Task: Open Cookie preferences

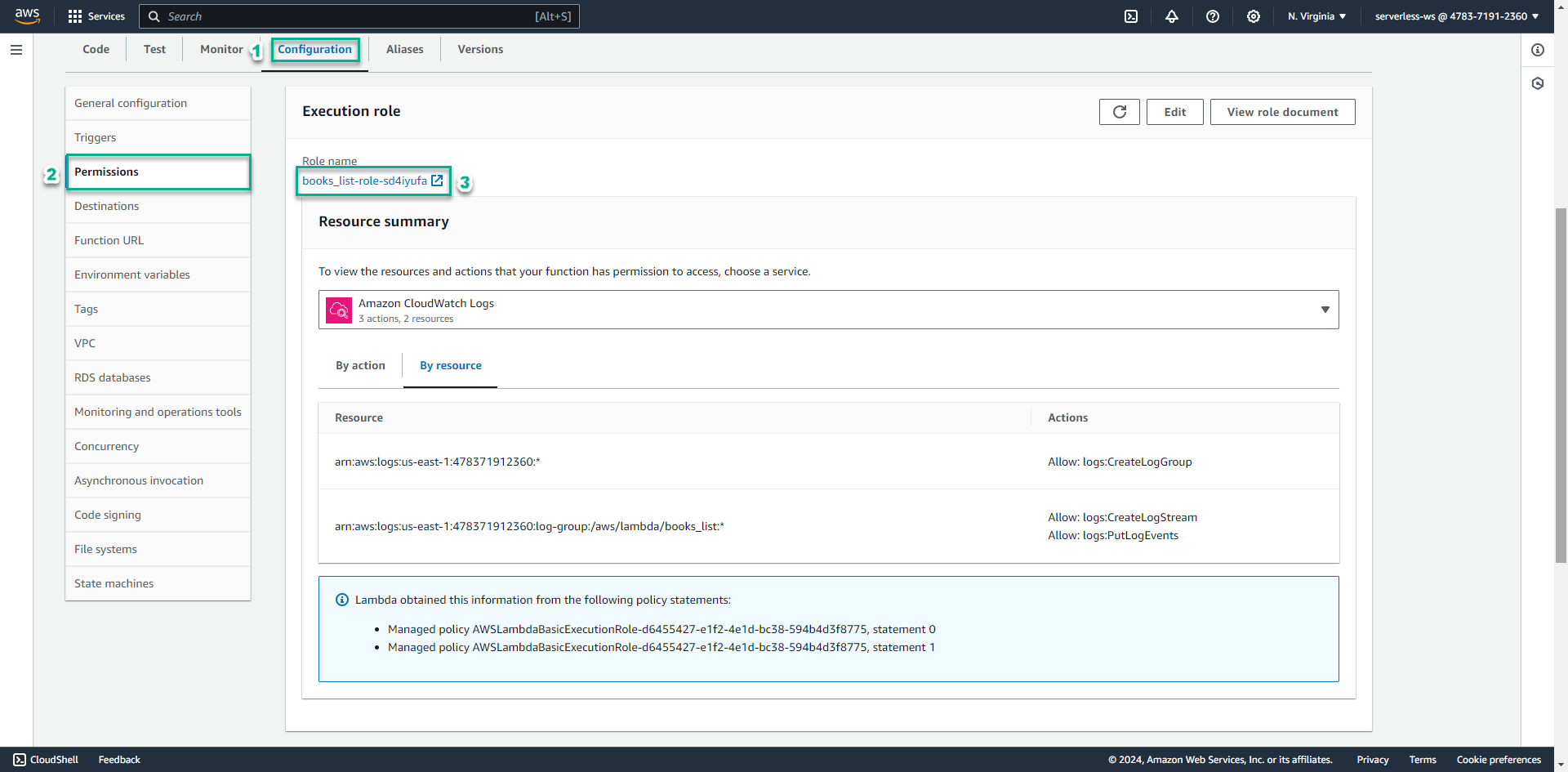Action: (x=1499, y=760)
